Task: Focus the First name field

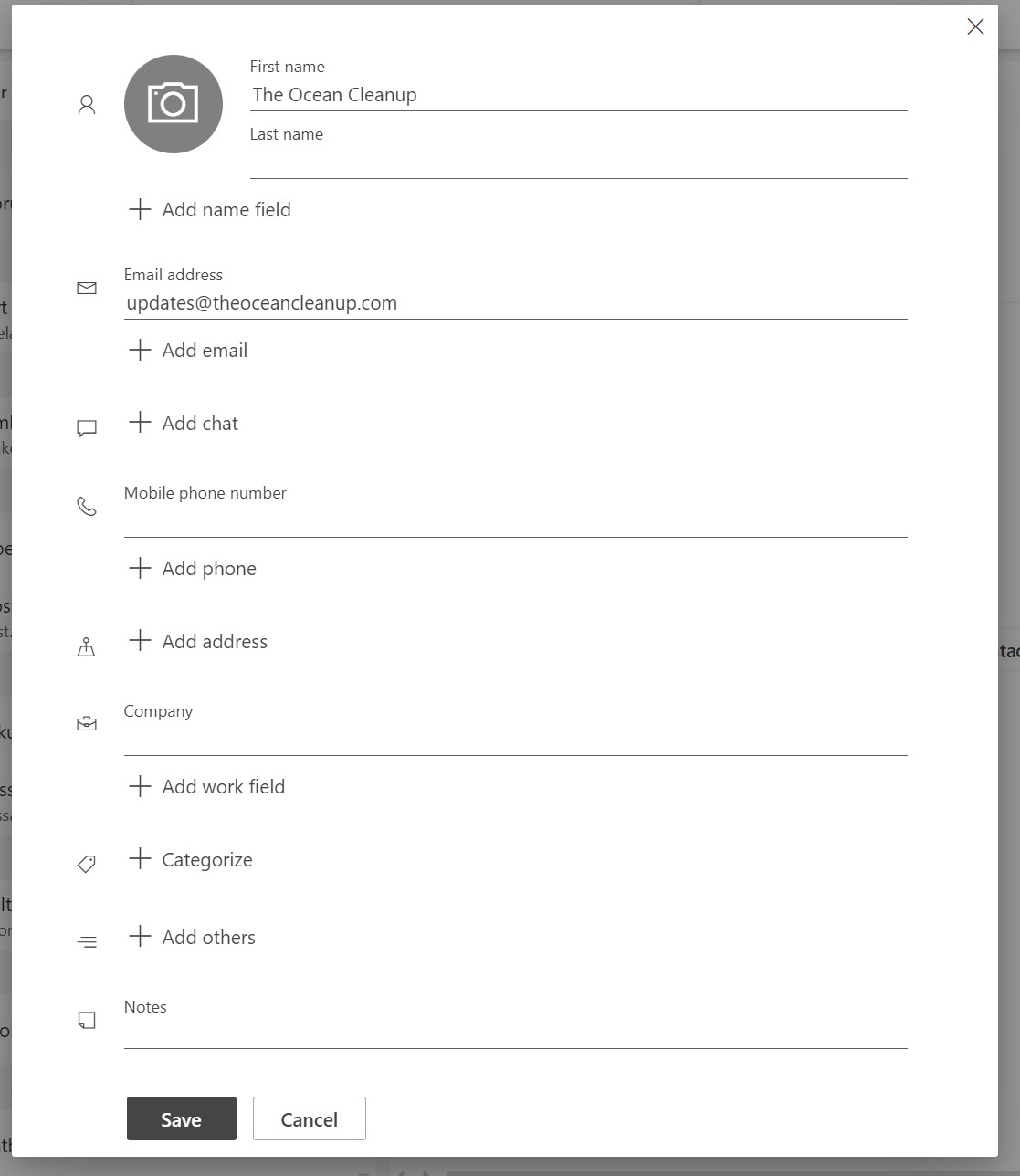Action: [578, 95]
